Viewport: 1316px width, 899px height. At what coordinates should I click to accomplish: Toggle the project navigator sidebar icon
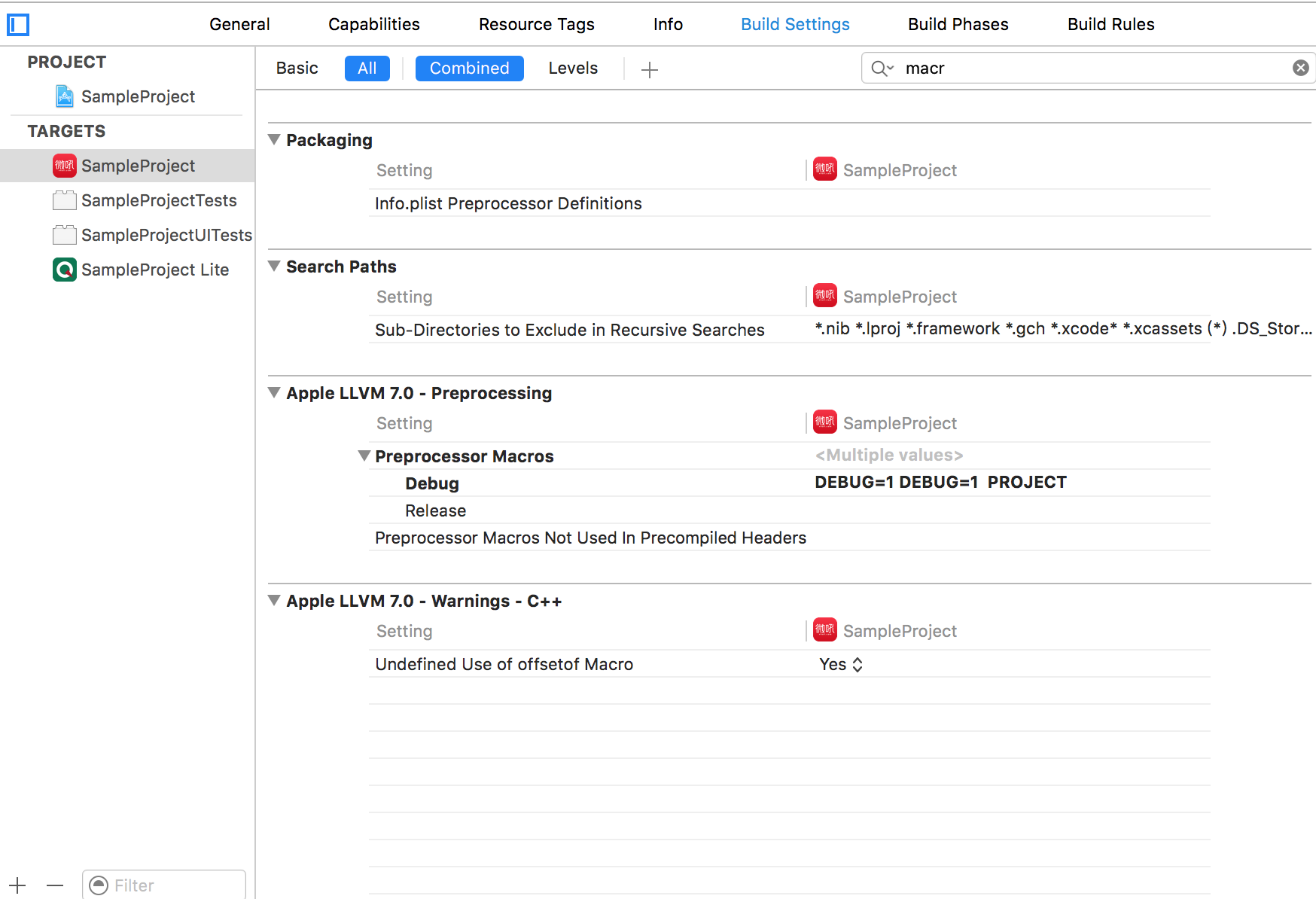(x=18, y=25)
